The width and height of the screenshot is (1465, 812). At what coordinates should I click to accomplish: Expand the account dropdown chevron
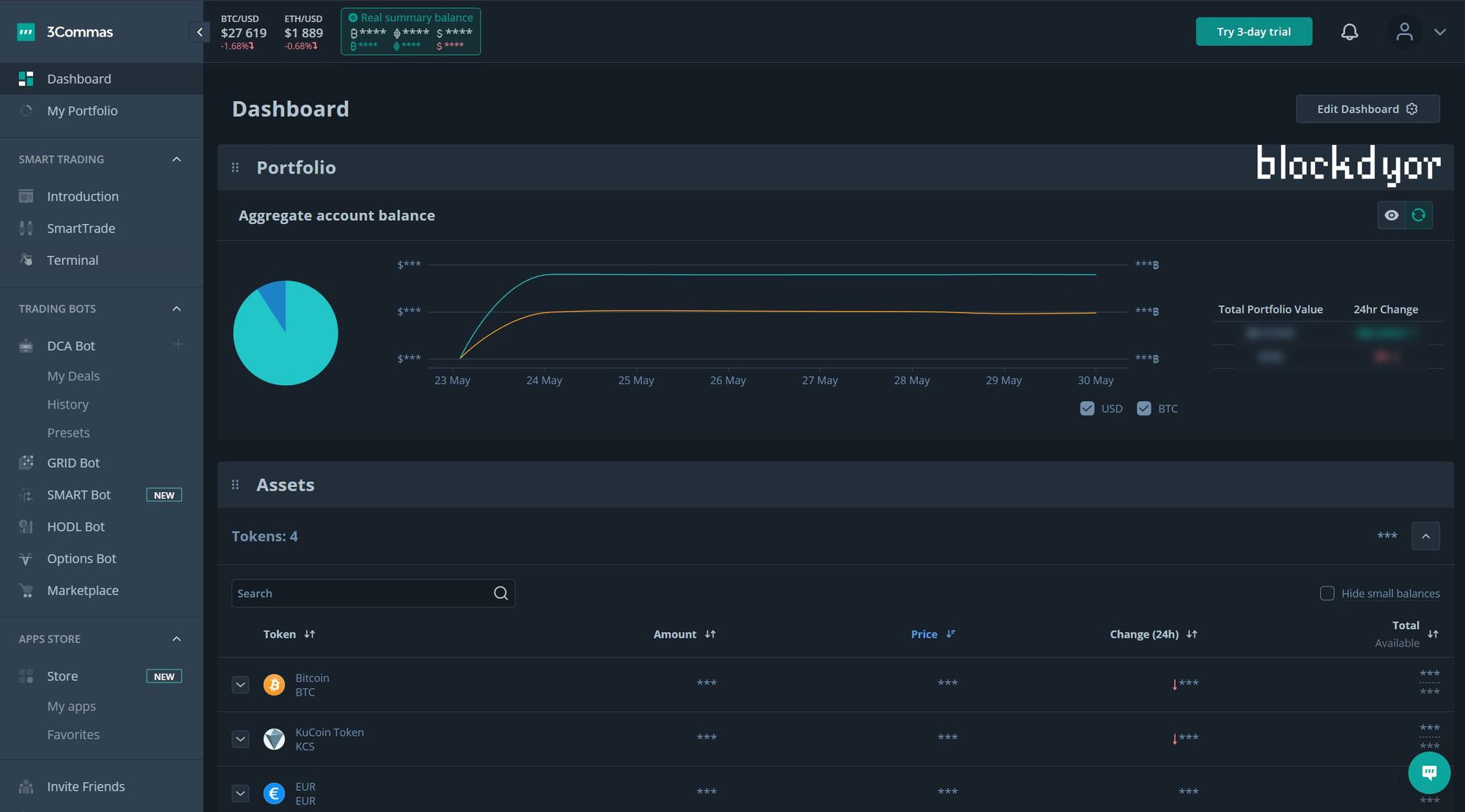click(1440, 32)
